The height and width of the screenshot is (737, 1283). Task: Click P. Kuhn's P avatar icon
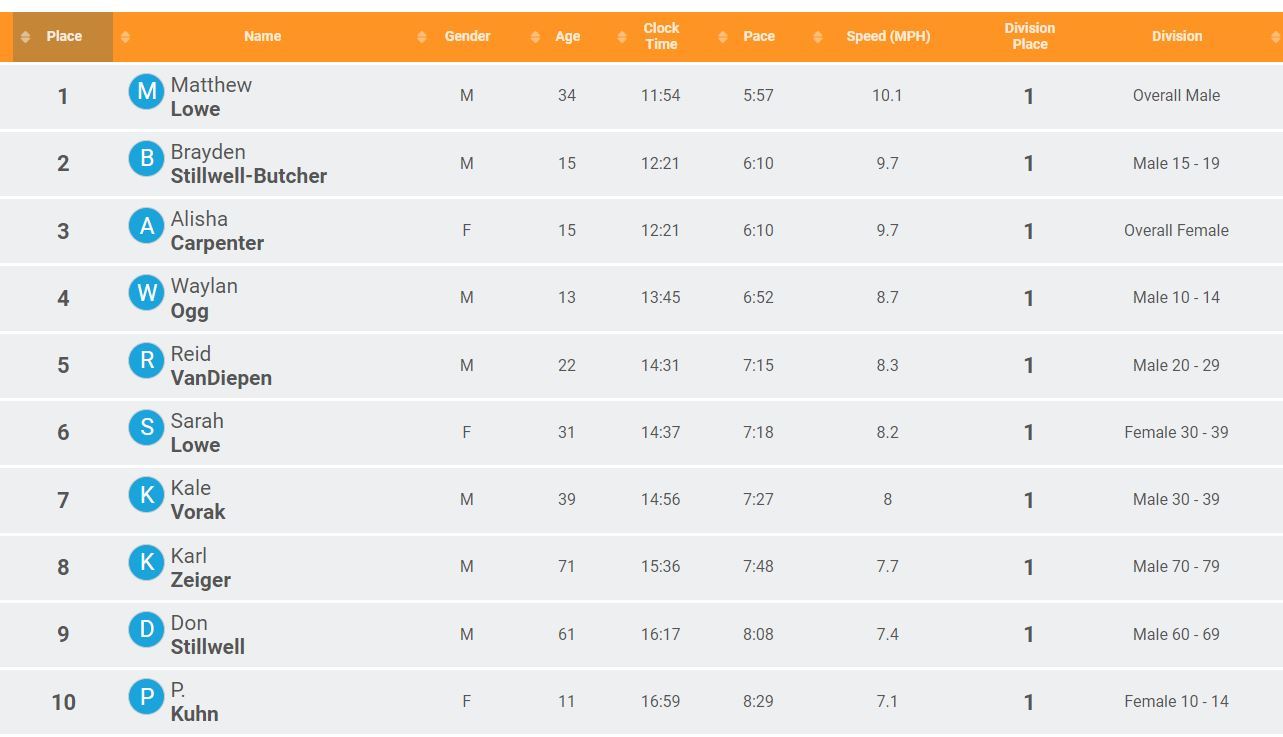point(146,697)
